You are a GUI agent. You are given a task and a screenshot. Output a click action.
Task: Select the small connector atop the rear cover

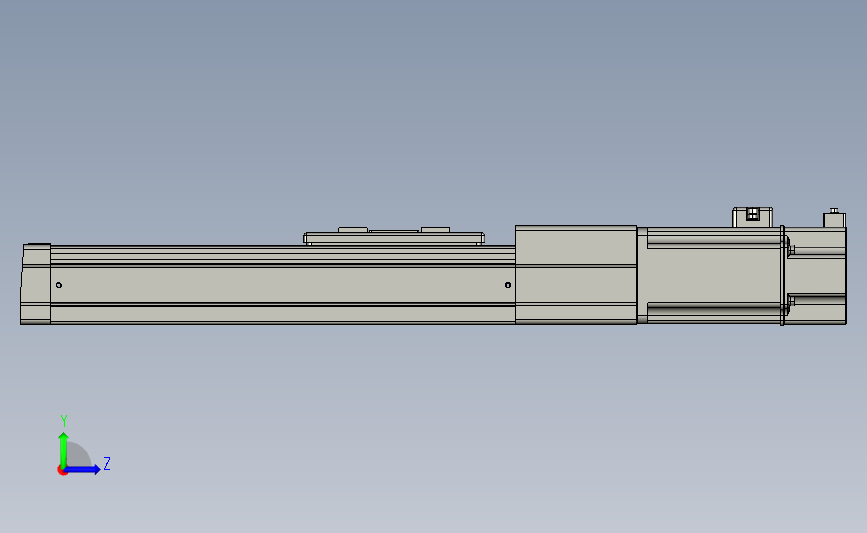834,218
